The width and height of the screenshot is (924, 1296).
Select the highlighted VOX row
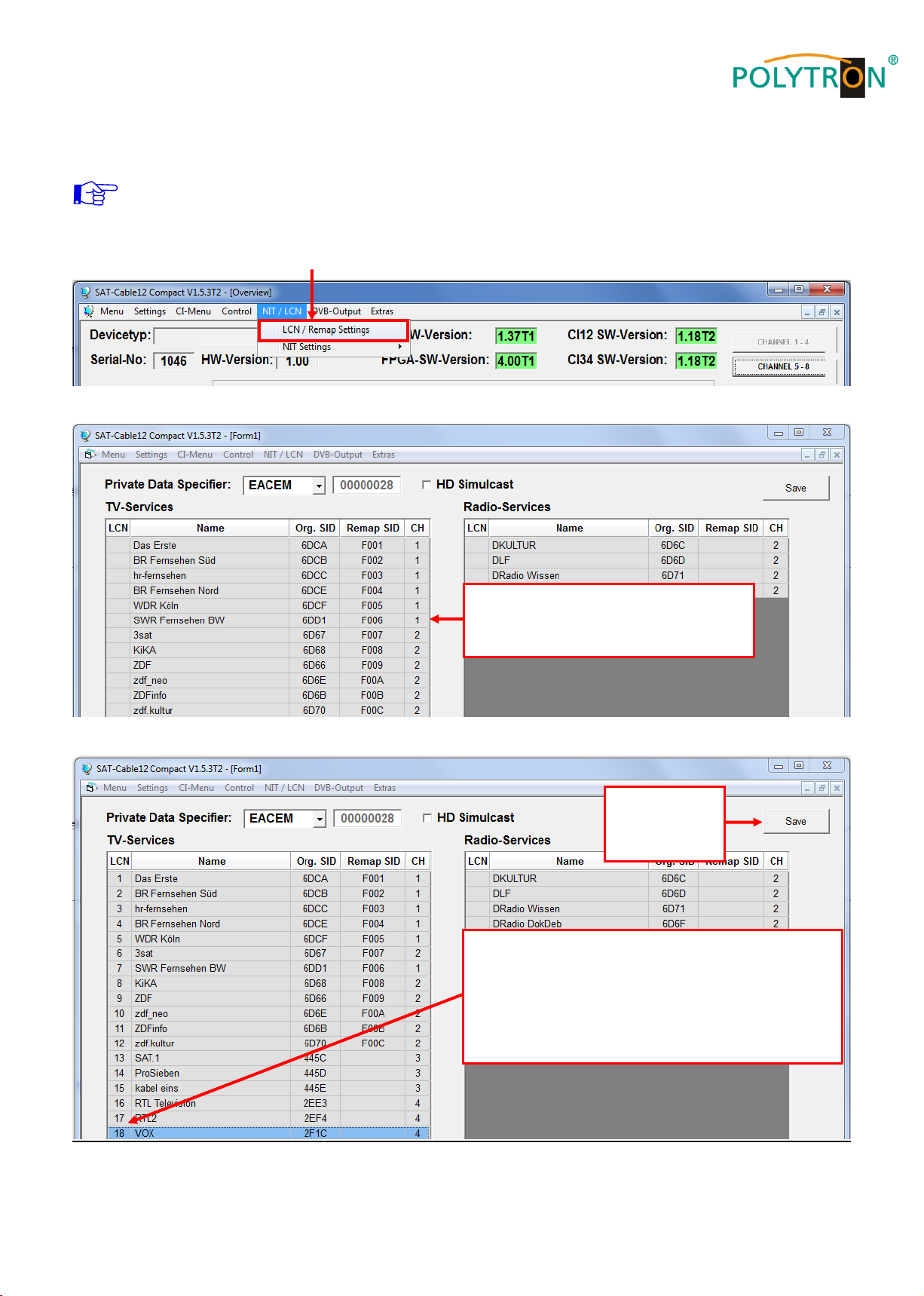(268, 1133)
